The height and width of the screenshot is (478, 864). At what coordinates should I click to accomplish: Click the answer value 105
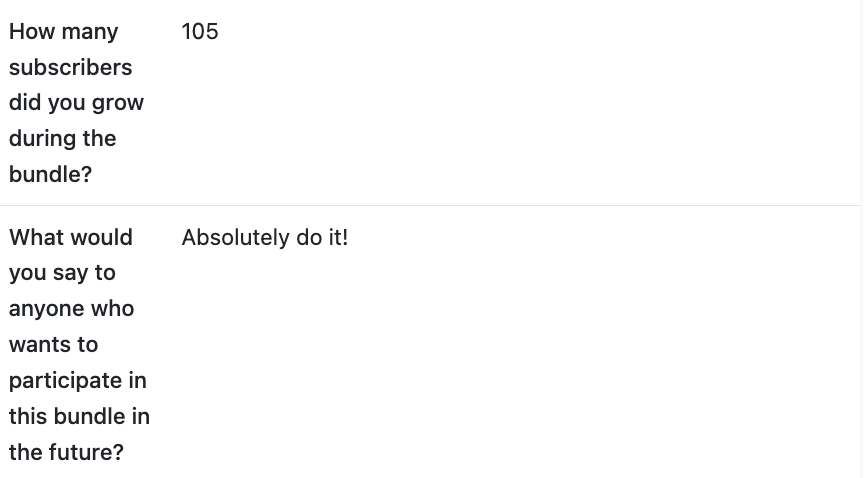[x=200, y=32]
